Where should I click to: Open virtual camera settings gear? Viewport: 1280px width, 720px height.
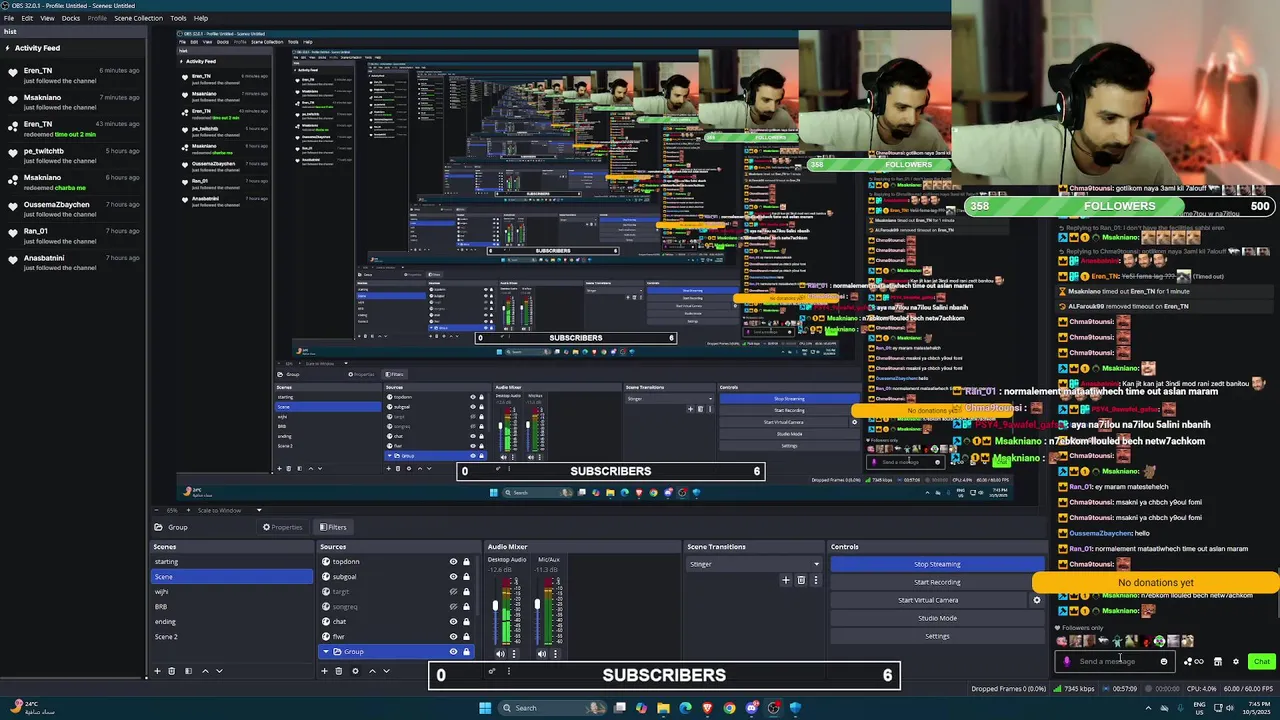coord(1037,600)
